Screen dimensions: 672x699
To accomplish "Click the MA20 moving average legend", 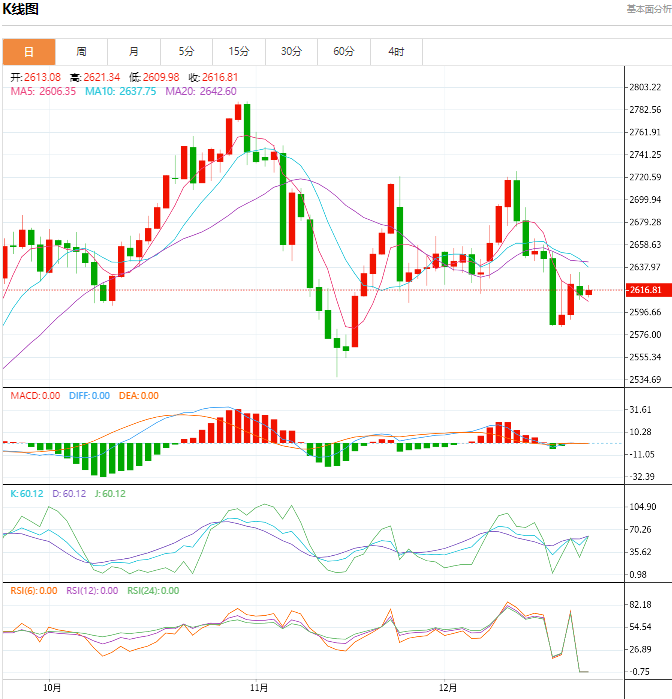I will [200, 91].
